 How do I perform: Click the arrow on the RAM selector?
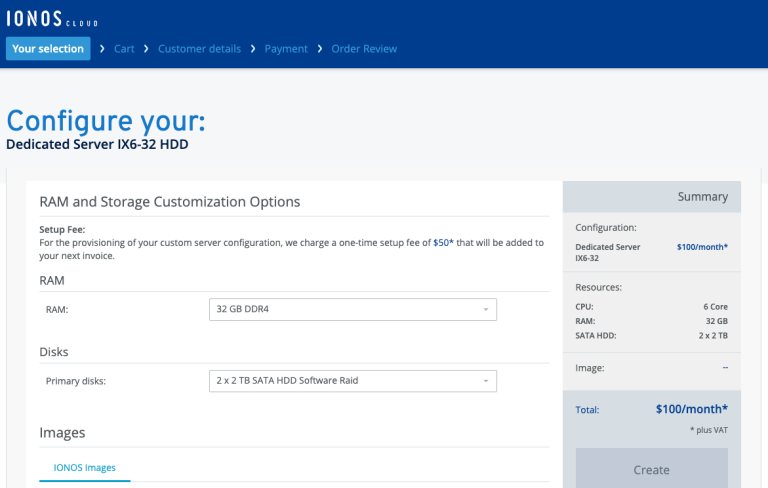tap(486, 309)
